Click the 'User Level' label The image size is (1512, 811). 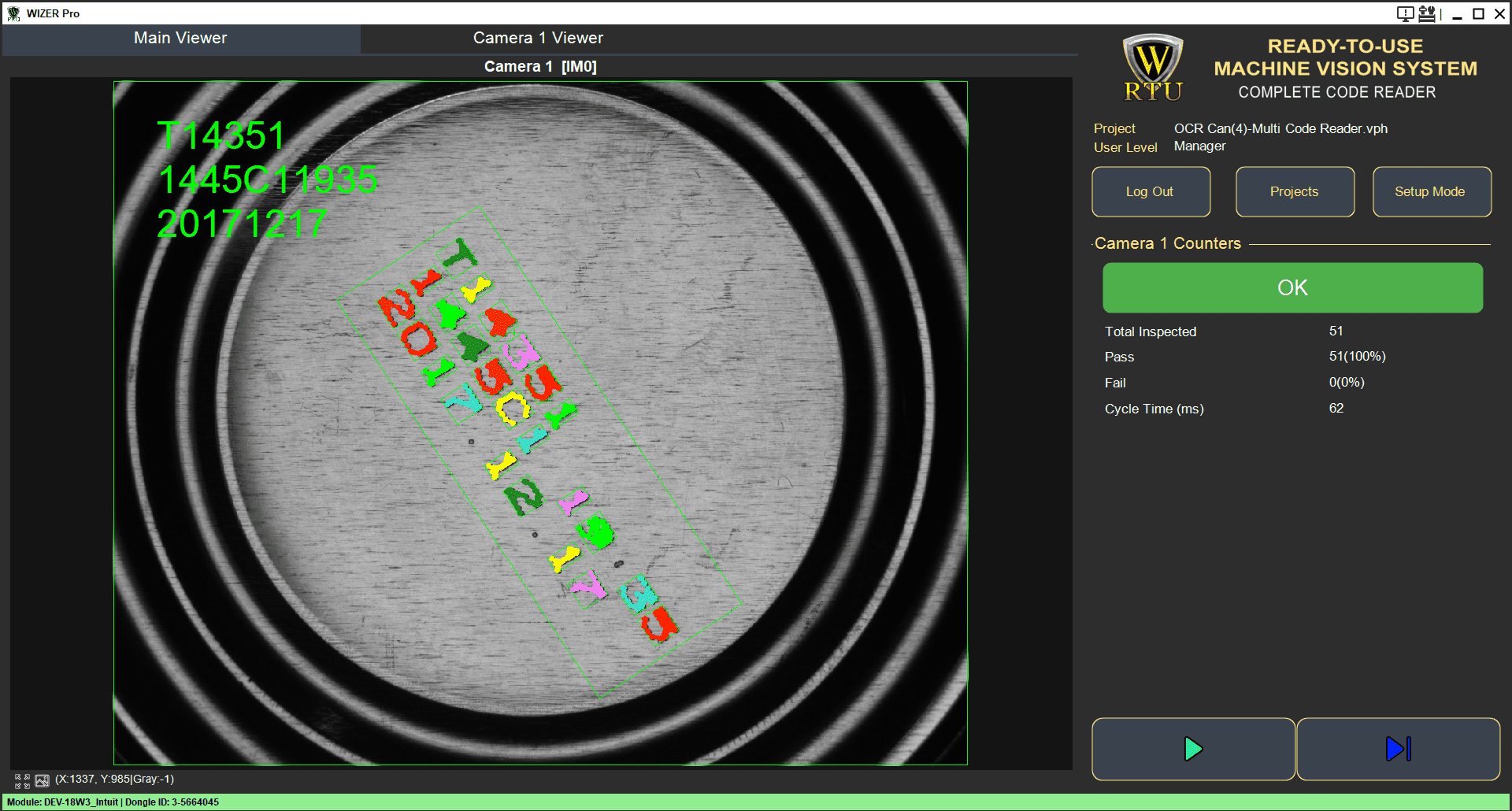click(x=1125, y=147)
